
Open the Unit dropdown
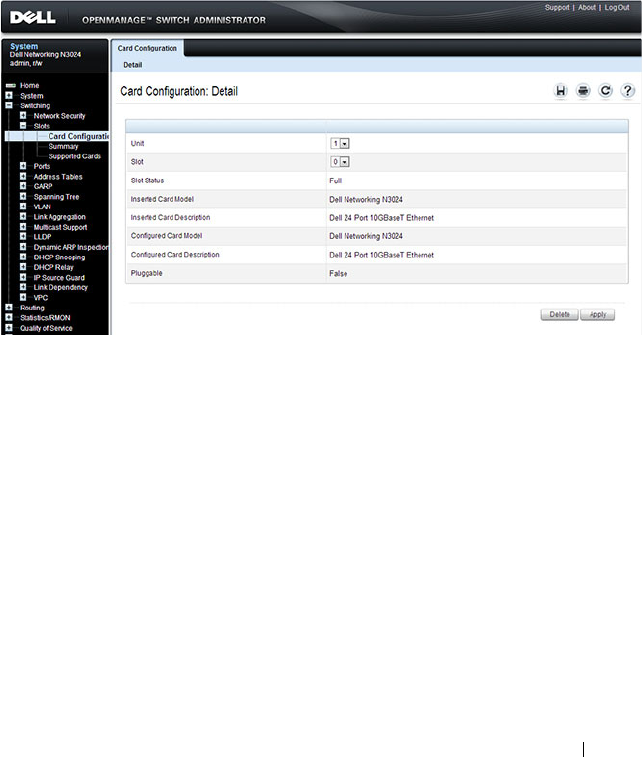[x=340, y=143]
